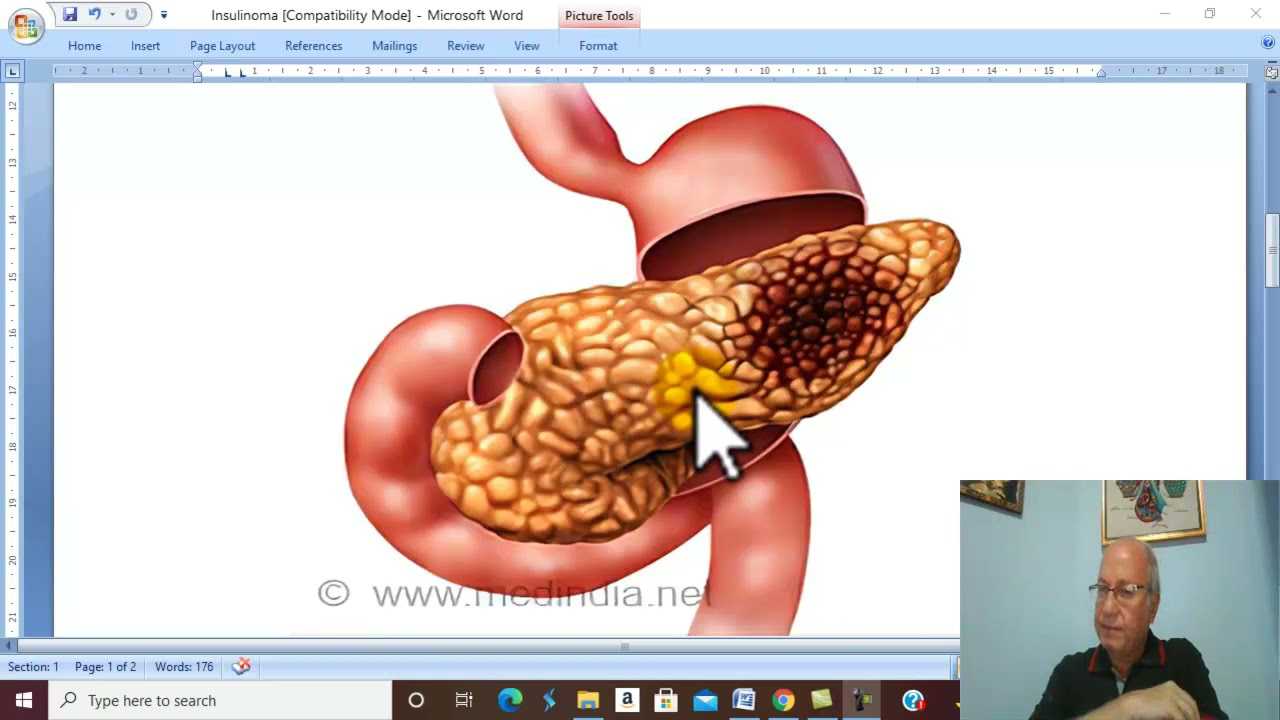Launch Microsoft Edge from taskbar

click(510, 700)
